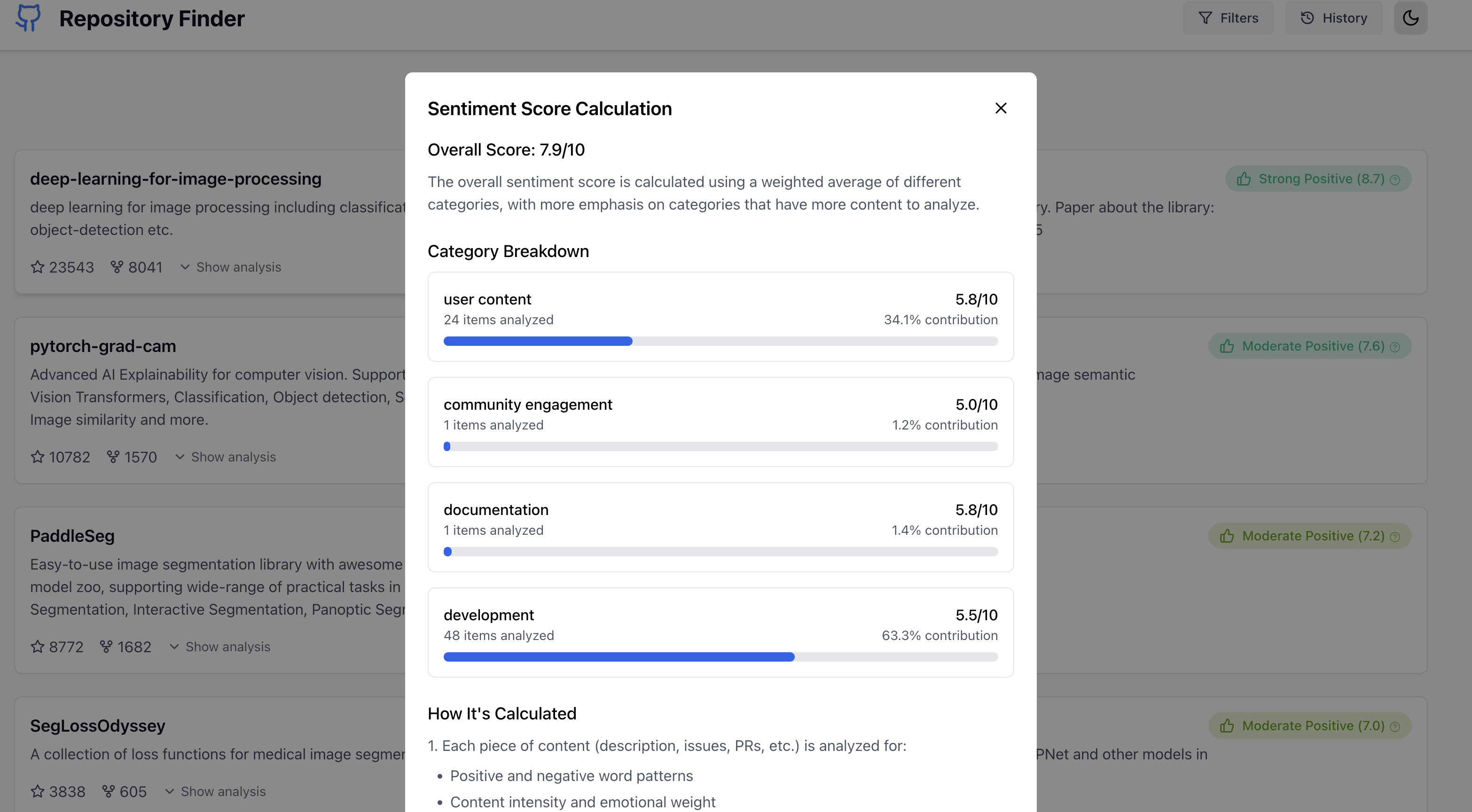Image resolution: width=1472 pixels, height=812 pixels.
Task: Open the deep-learning-for-image-processing repository title
Action: (x=176, y=179)
